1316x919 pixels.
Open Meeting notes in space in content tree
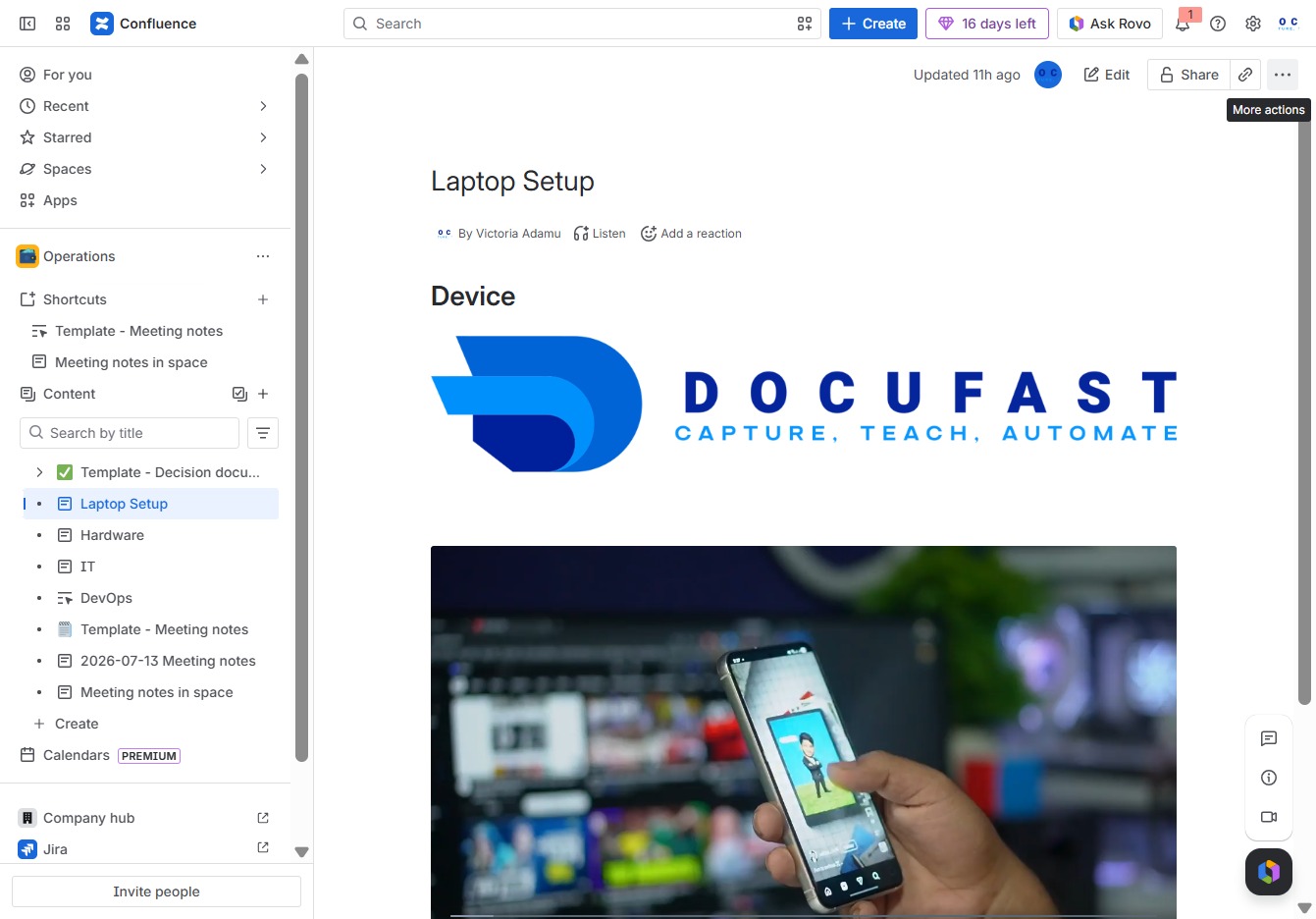point(157,692)
